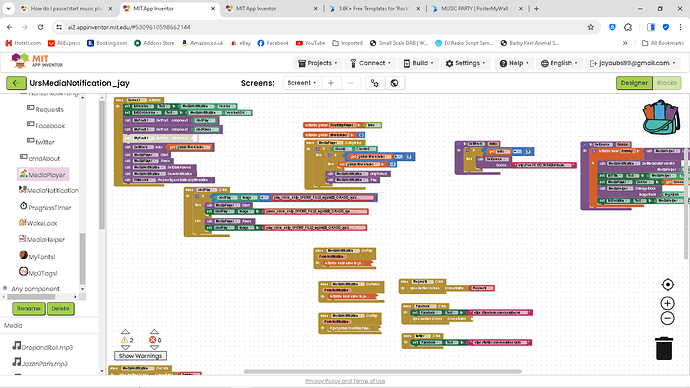690x388 pixels.
Task: Open the Screen1 selector dropdown
Action: 302,83
